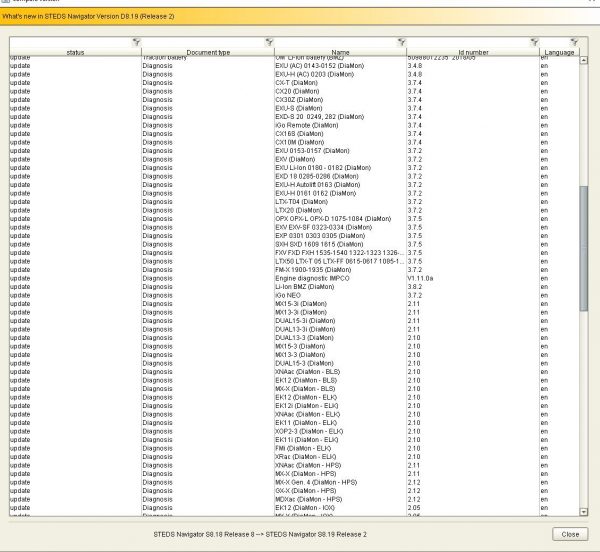Image resolution: width=600 pixels, height=552 pixels.
Task: Select the Engine diagnostic IMPCO row
Action: (x=294, y=278)
